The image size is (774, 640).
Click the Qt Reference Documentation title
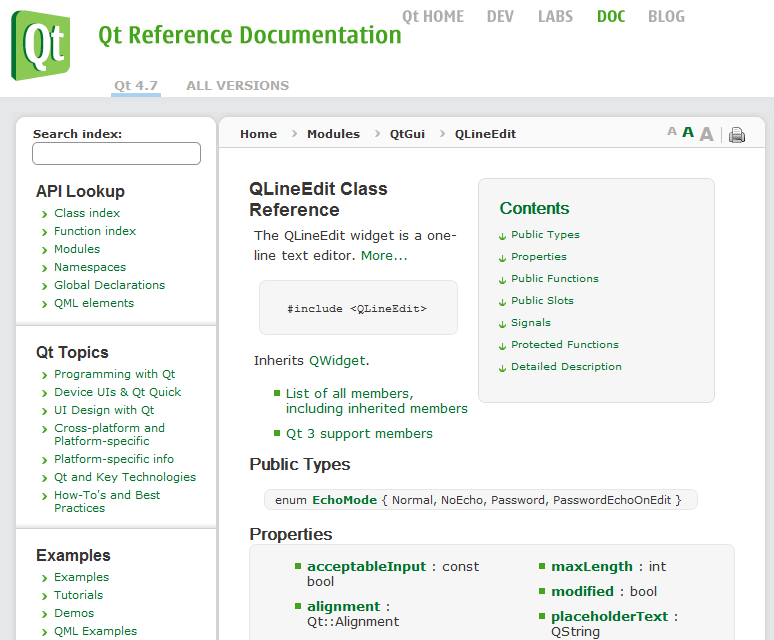point(250,36)
